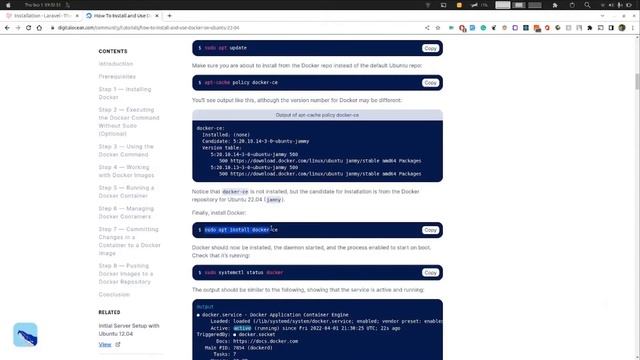This screenshot has height=360, width=640.
Task: Click the yellow app icon in the menu bar
Action: (x=459, y=5)
